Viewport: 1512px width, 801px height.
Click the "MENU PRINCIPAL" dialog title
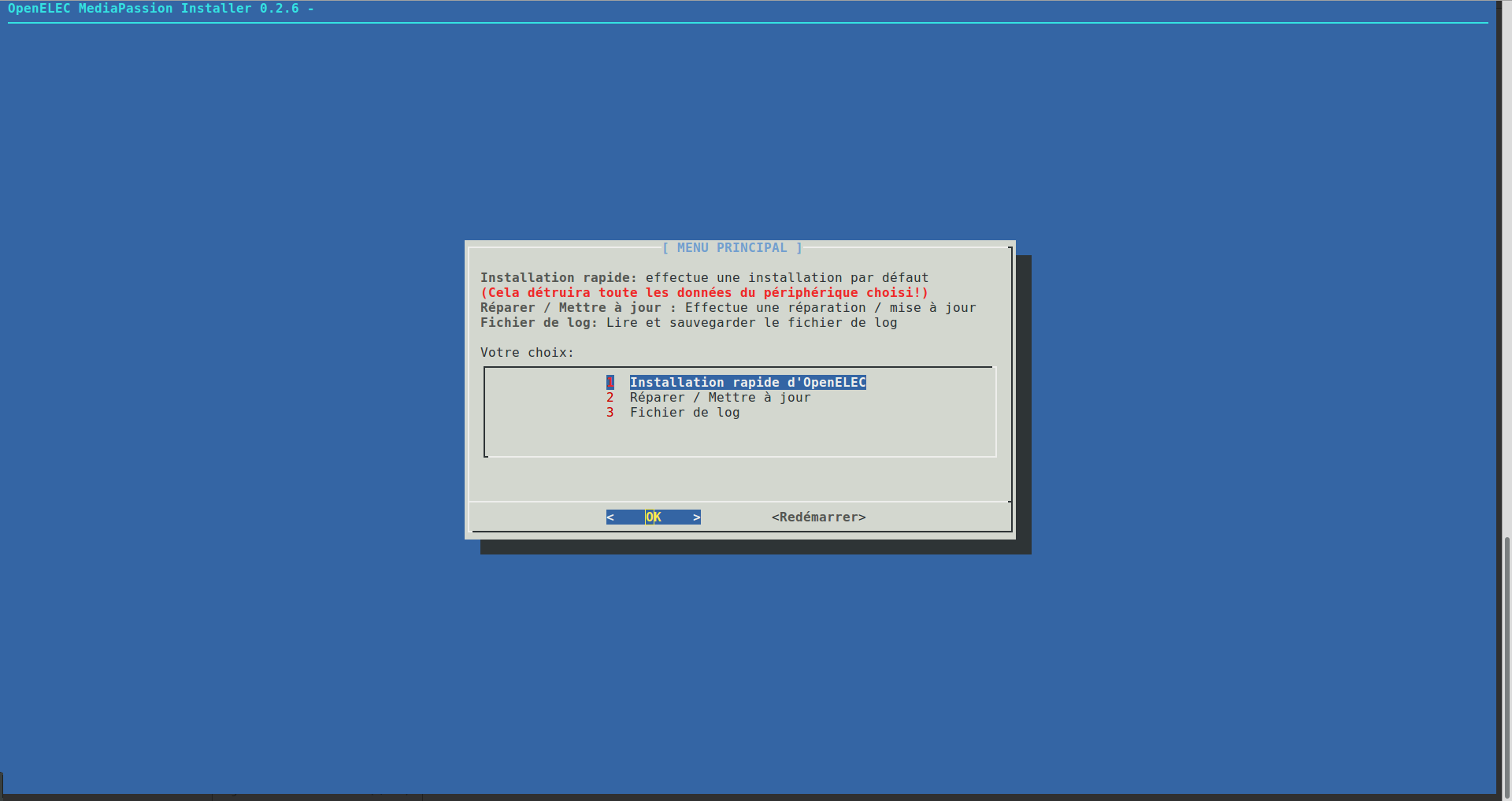(732, 248)
